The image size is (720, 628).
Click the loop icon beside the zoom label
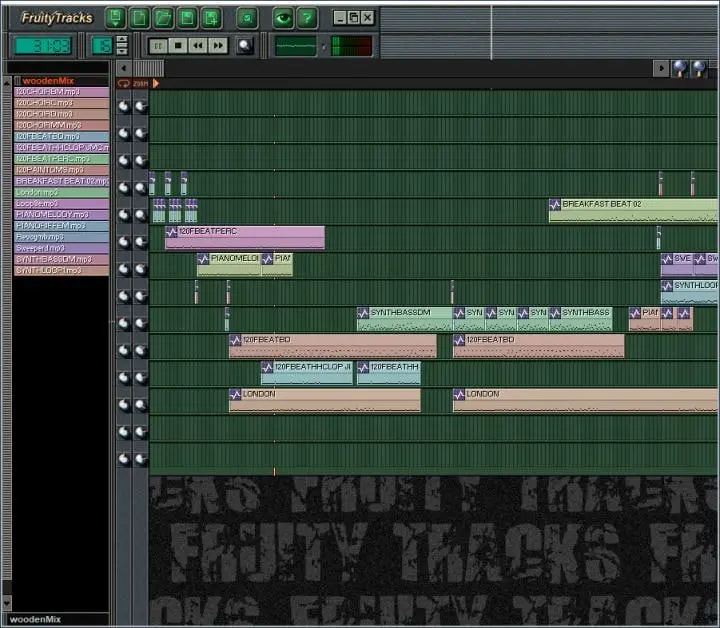(124, 83)
